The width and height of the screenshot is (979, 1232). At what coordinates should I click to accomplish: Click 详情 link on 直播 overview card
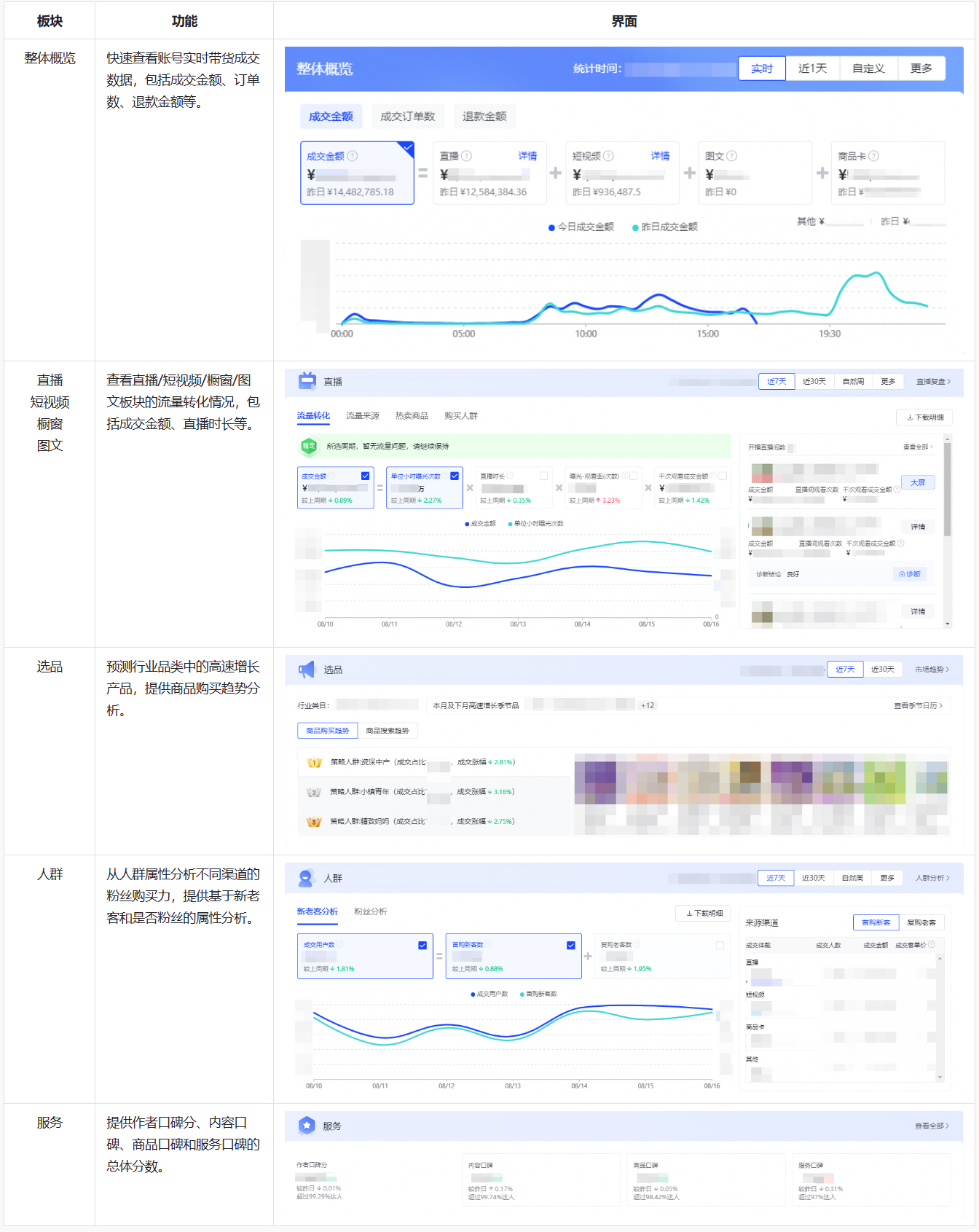pyautogui.click(x=527, y=156)
